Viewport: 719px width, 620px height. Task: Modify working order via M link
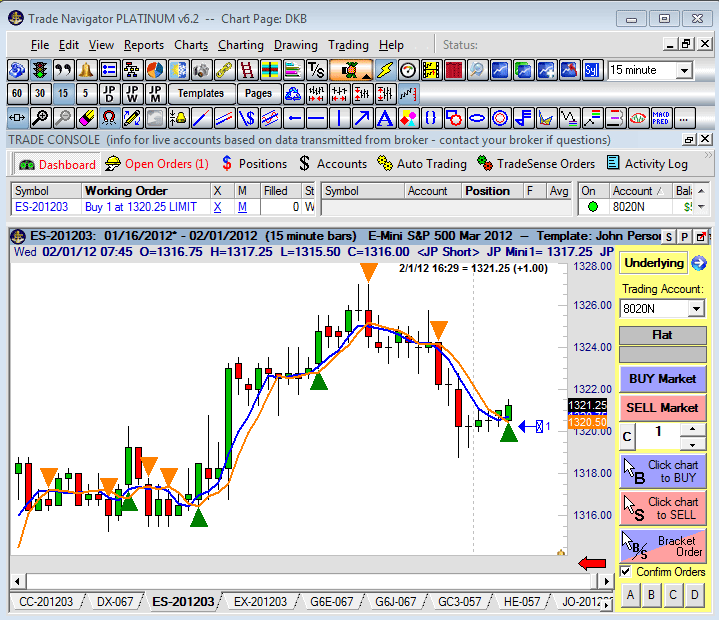242,207
